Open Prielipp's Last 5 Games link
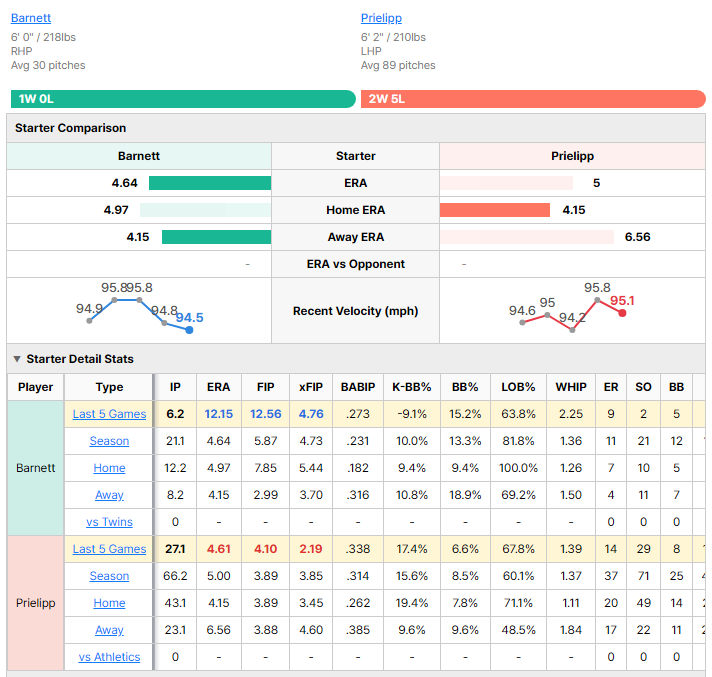Viewport: 712px width, 677px height. (109, 549)
